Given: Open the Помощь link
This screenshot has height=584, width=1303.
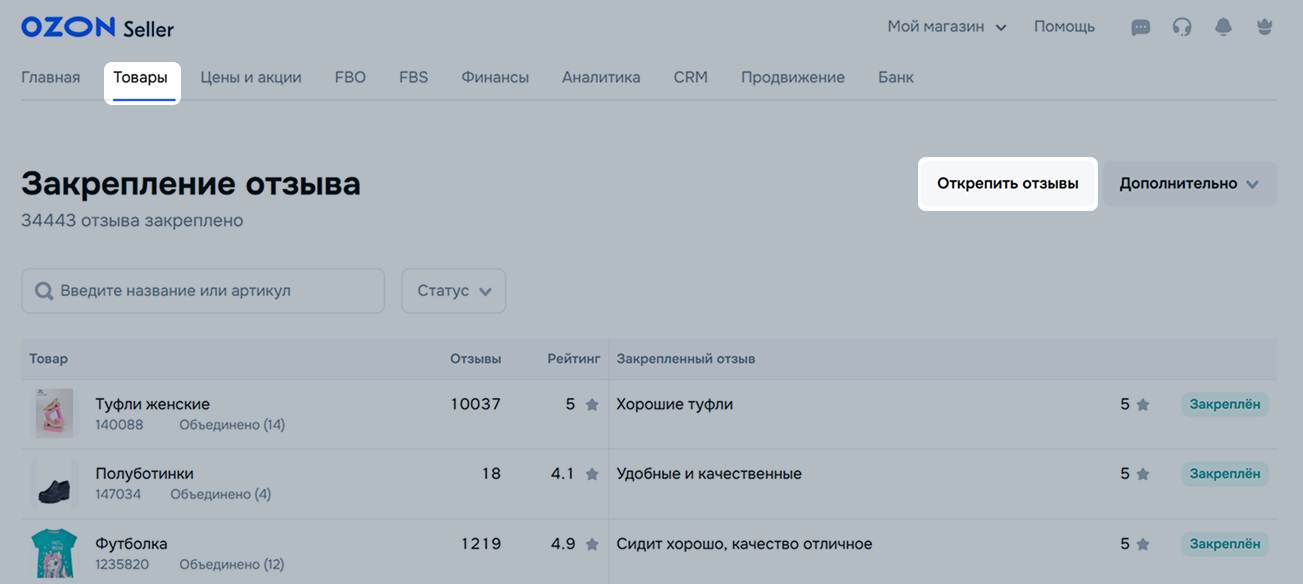Looking at the screenshot, I should pyautogui.click(x=1064, y=27).
